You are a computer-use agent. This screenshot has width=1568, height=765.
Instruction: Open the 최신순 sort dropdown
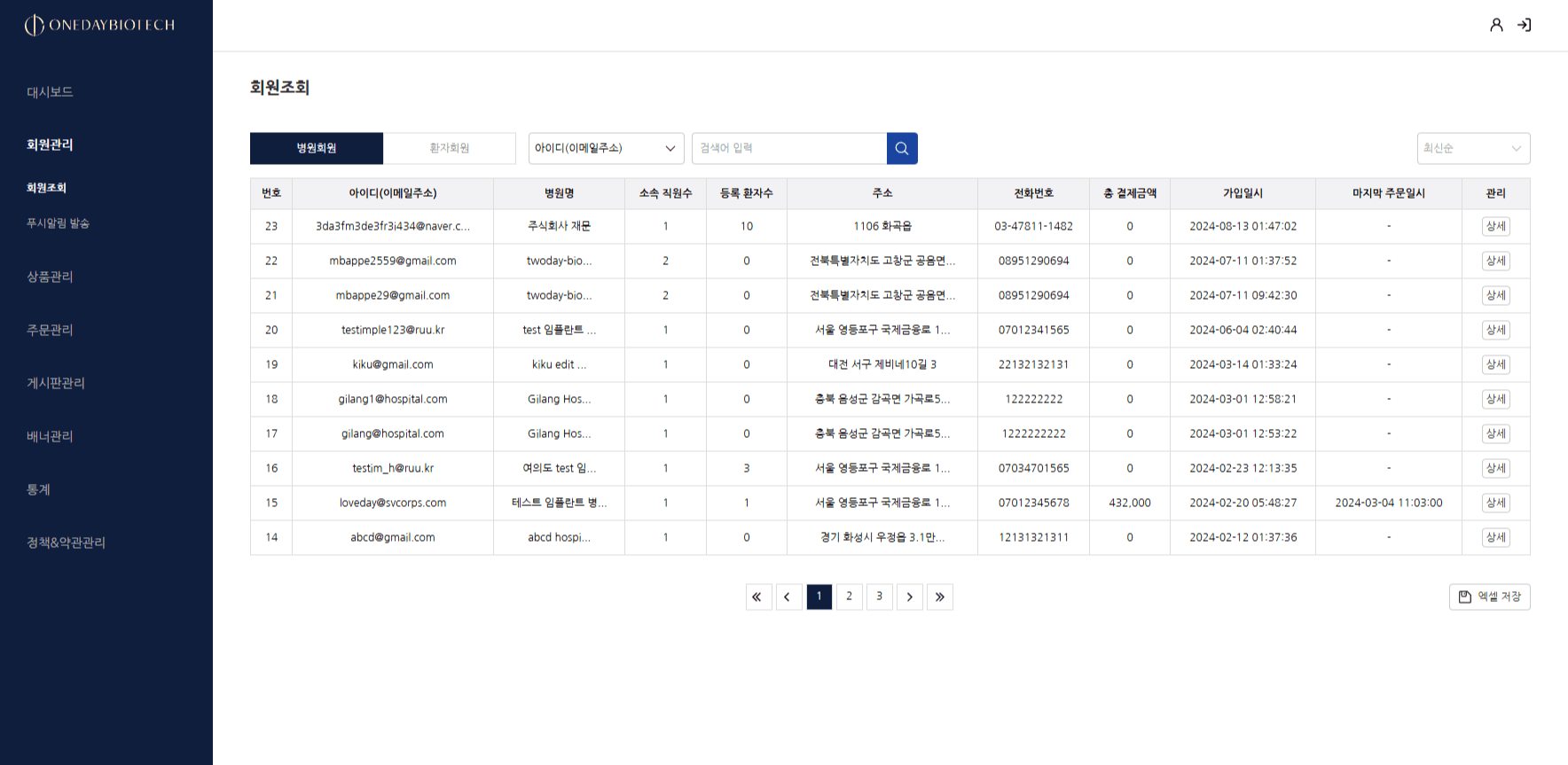click(x=1473, y=148)
